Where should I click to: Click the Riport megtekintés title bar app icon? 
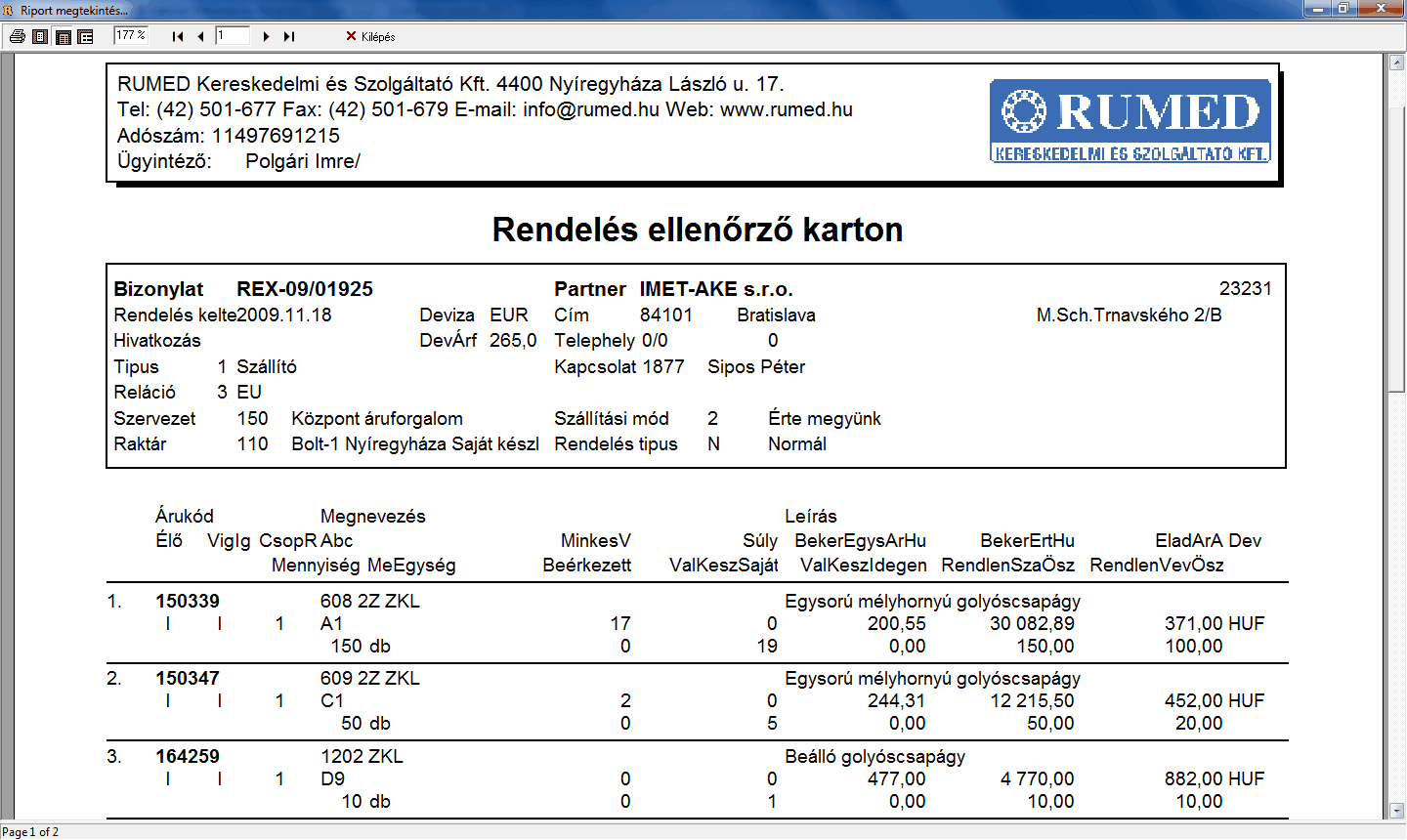click(x=9, y=10)
